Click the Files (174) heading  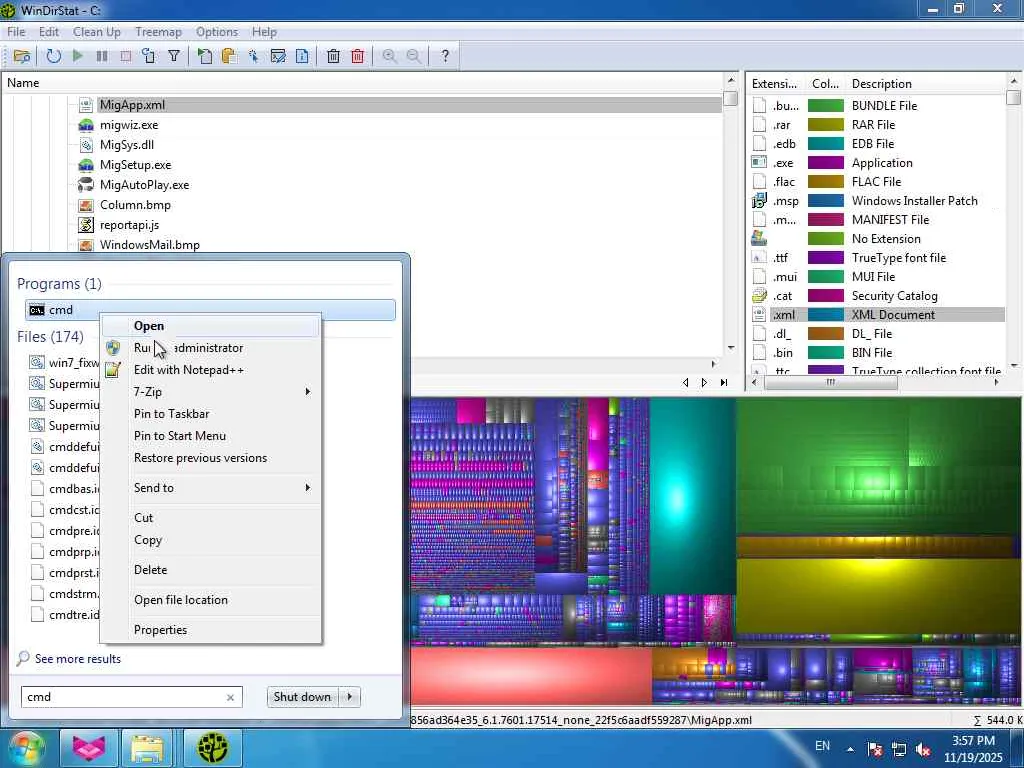(x=50, y=337)
